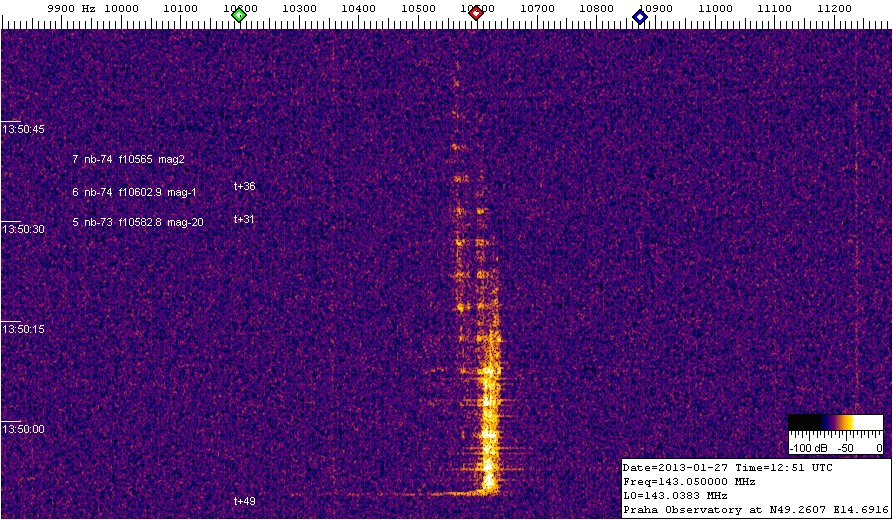Click the 13:50:00 time tick label
The width and height of the screenshot is (893, 520).
click(22, 430)
